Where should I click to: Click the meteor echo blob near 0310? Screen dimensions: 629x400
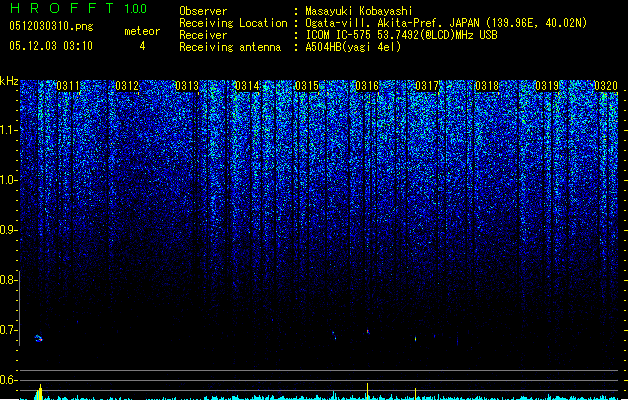pos(39,338)
